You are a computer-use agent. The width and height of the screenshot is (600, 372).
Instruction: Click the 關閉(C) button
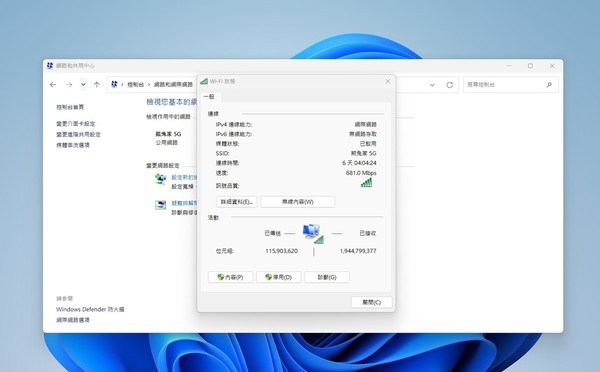coord(372,302)
